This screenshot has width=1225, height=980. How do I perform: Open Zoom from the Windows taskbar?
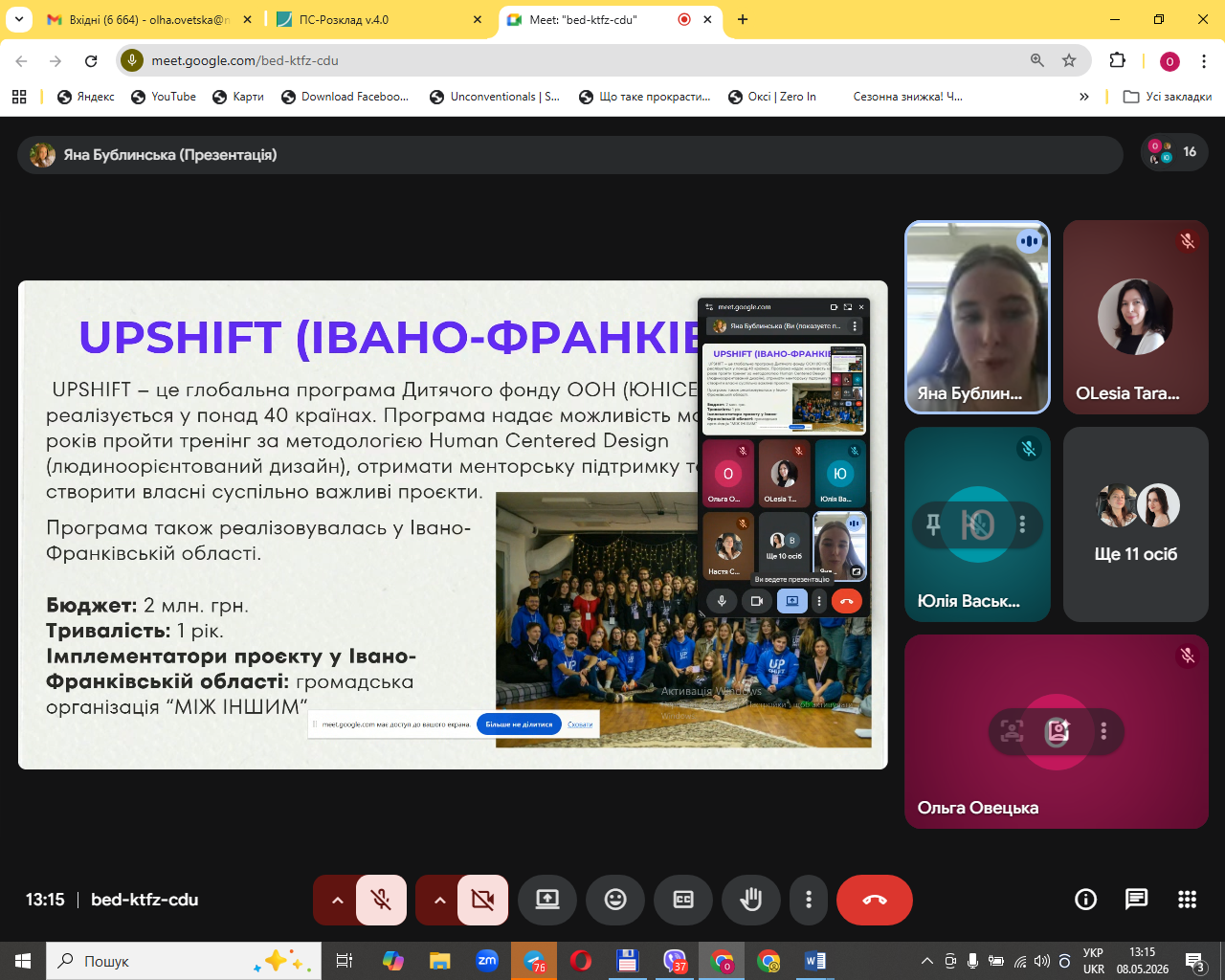tap(487, 961)
